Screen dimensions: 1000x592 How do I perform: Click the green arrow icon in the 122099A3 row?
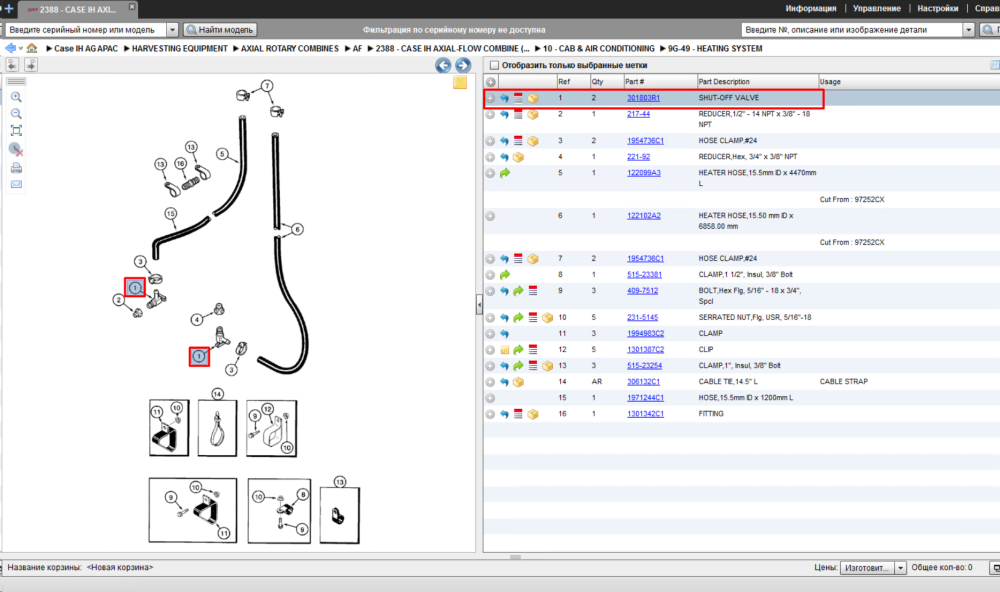(x=505, y=173)
